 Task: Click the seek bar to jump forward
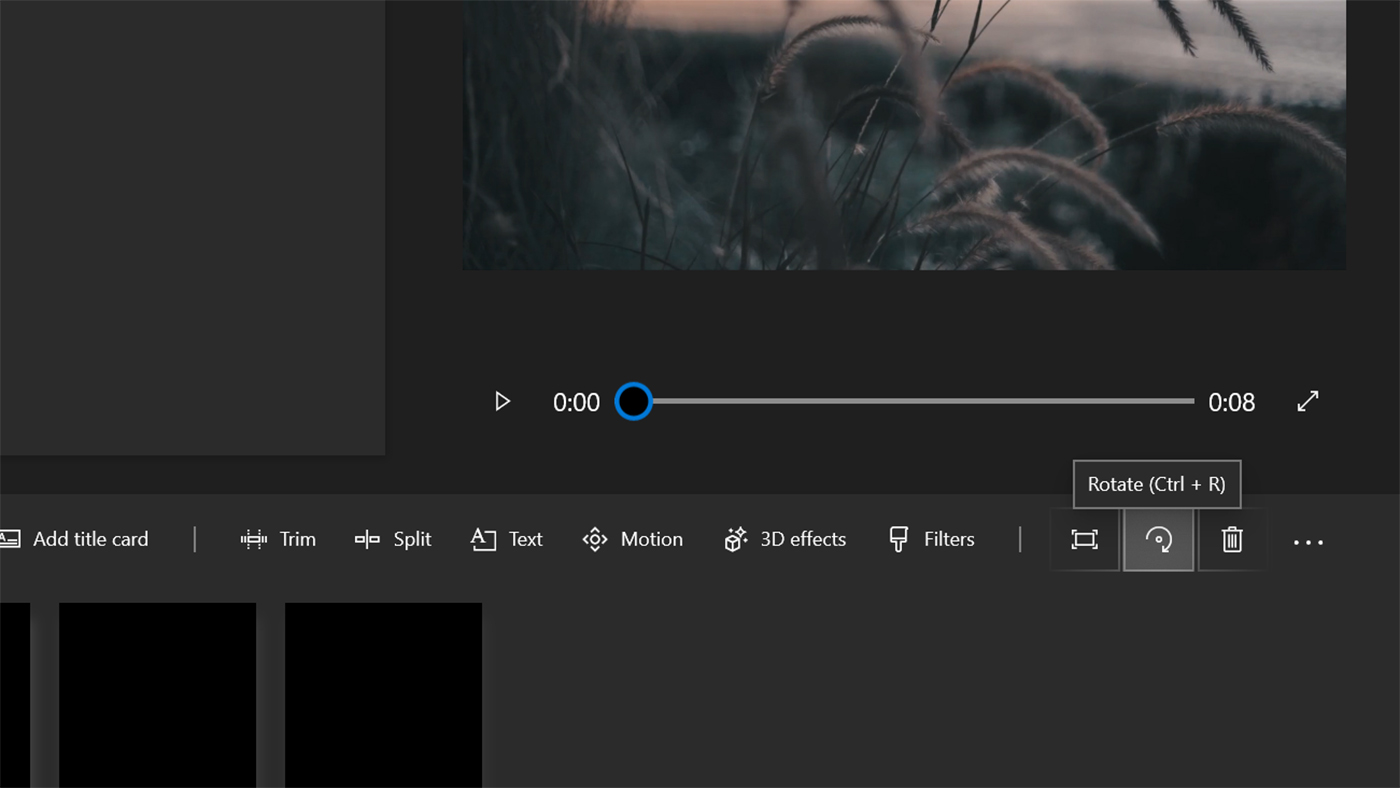950,401
